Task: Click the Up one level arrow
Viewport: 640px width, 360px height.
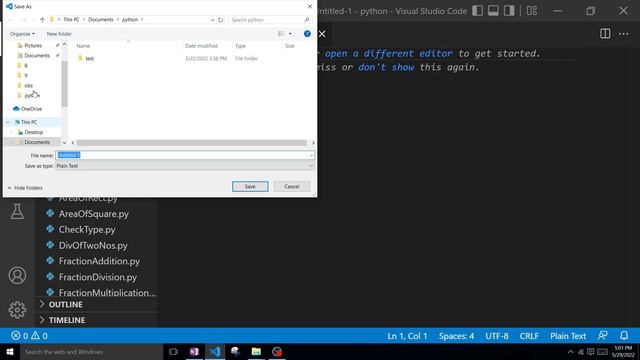Action: coord(42,20)
